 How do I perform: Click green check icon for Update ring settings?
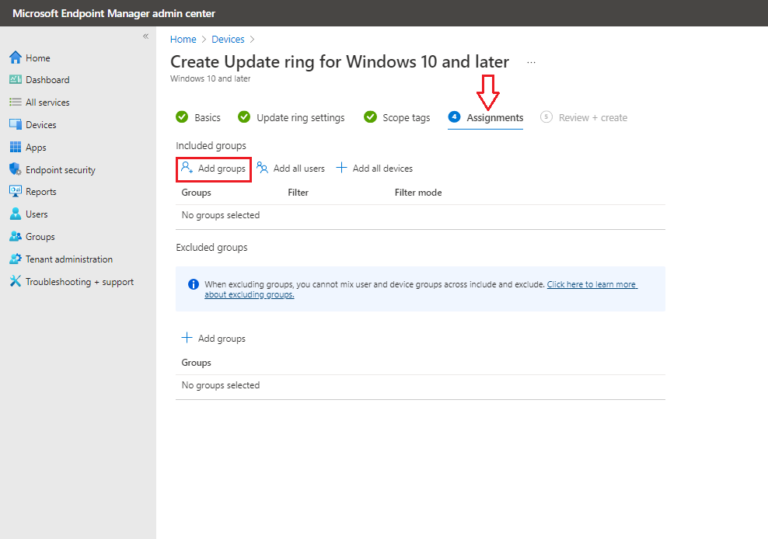(x=244, y=117)
